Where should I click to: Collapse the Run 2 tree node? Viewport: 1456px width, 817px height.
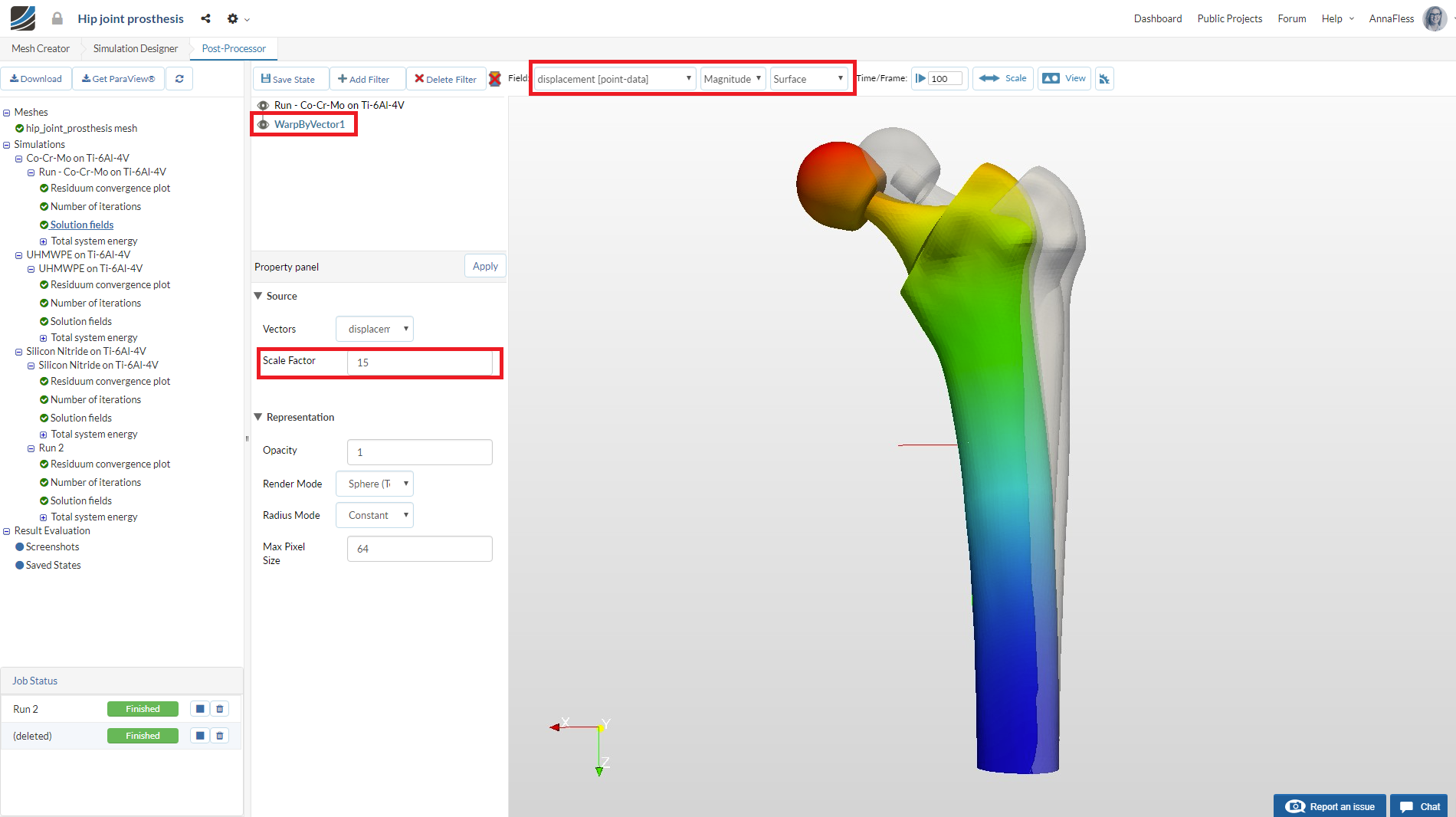(x=31, y=448)
